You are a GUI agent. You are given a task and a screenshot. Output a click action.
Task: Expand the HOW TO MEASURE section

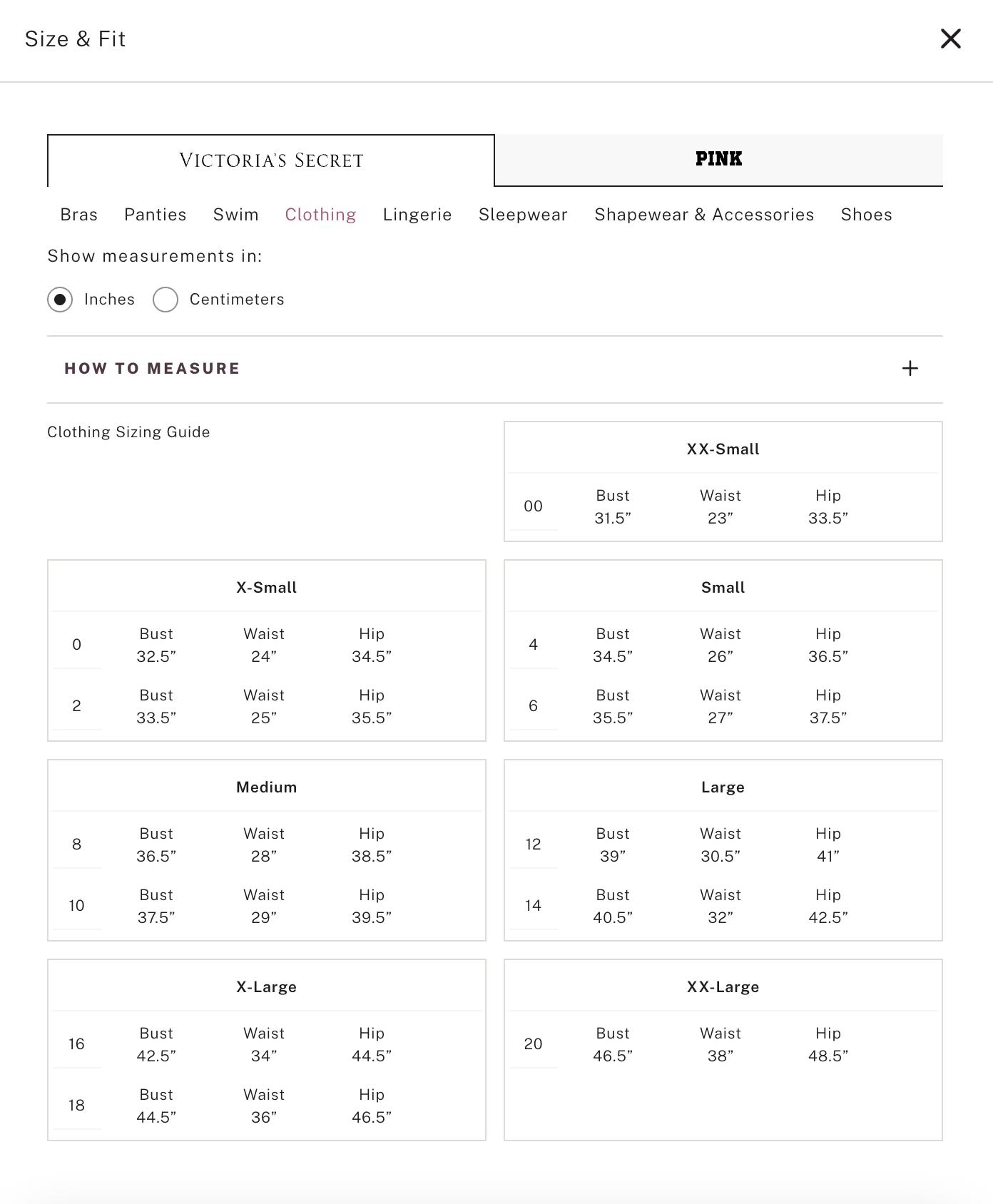pyautogui.click(x=495, y=369)
